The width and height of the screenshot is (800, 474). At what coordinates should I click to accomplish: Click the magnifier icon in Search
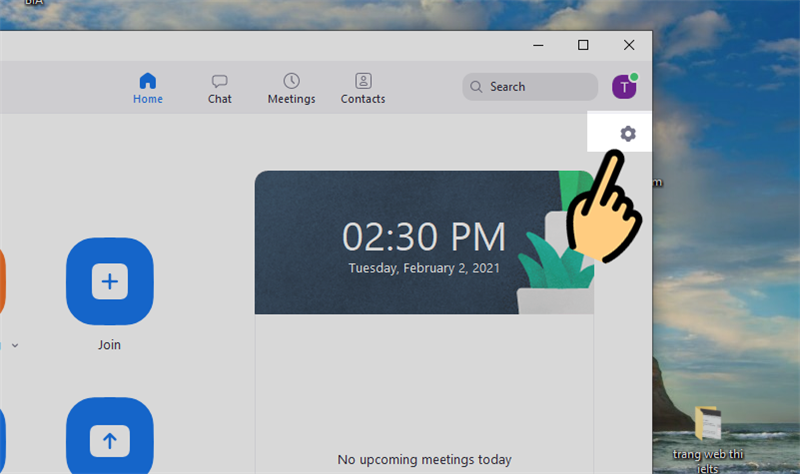pos(476,87)
